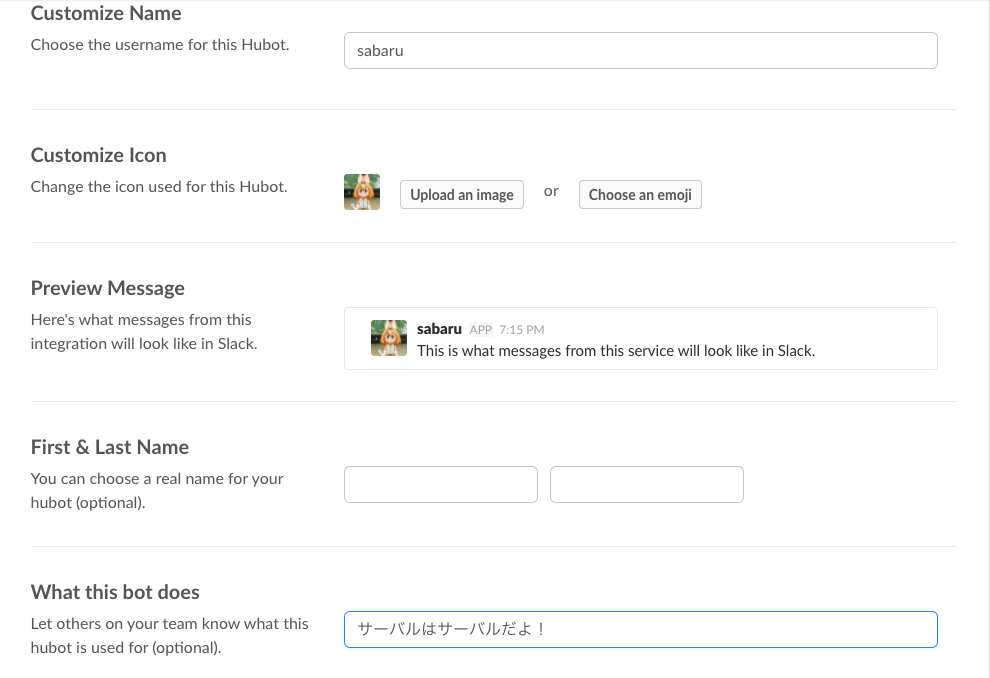Click the First & Last Name heading

110,448
